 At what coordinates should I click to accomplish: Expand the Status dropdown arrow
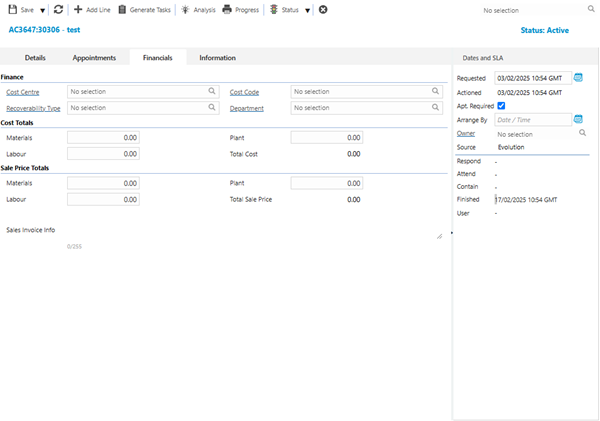(x=307, y=10)
